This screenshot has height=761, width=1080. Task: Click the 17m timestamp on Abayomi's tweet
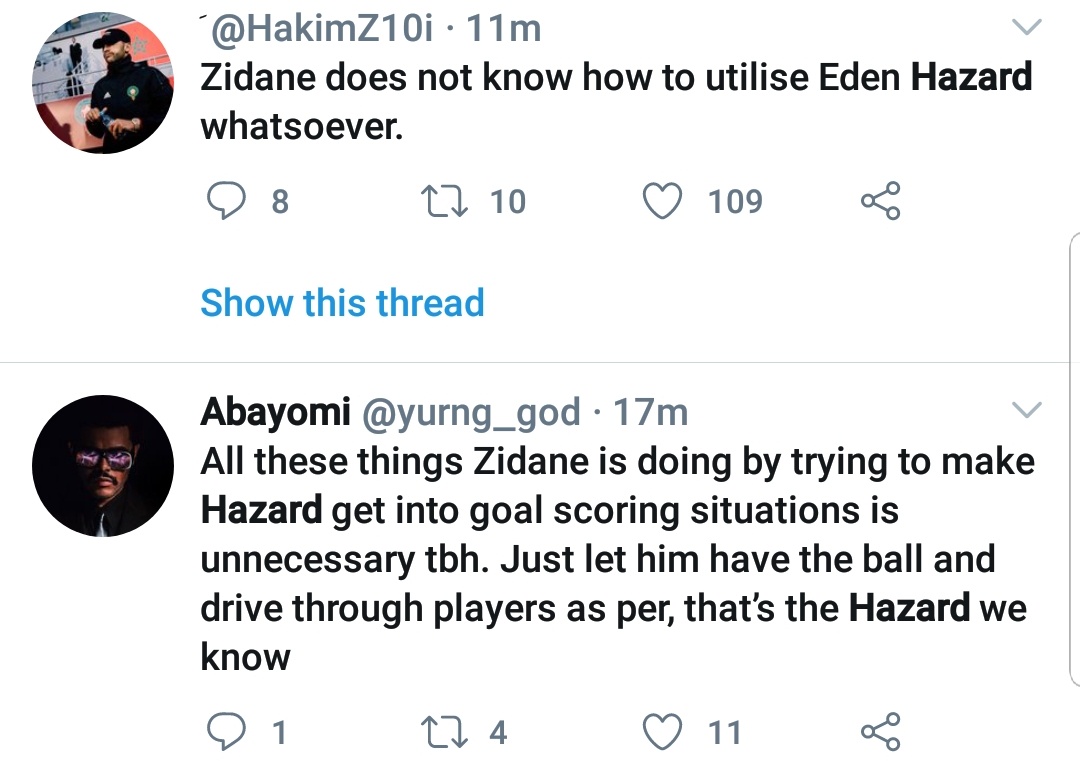pos(650,411)
